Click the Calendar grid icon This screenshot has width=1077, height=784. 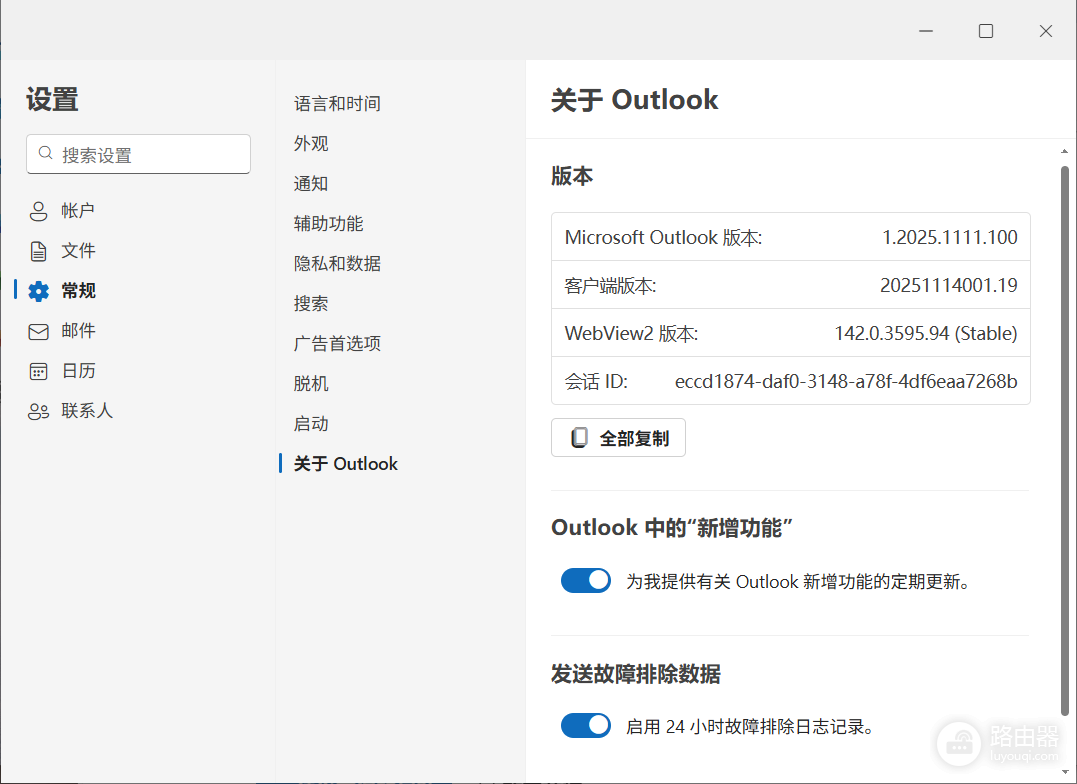pyautogui.click(x=38, y=372)
